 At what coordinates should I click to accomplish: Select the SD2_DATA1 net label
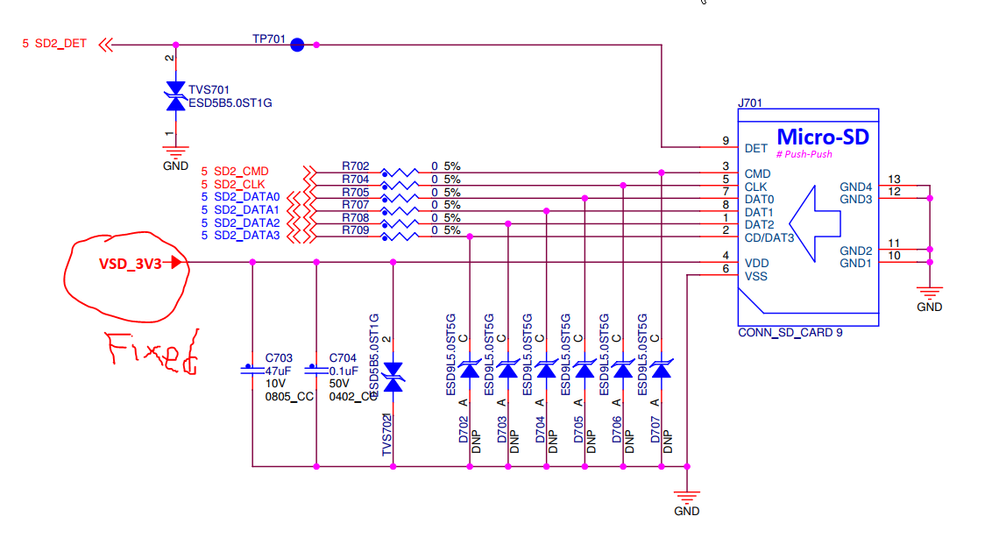click(247, 210)
